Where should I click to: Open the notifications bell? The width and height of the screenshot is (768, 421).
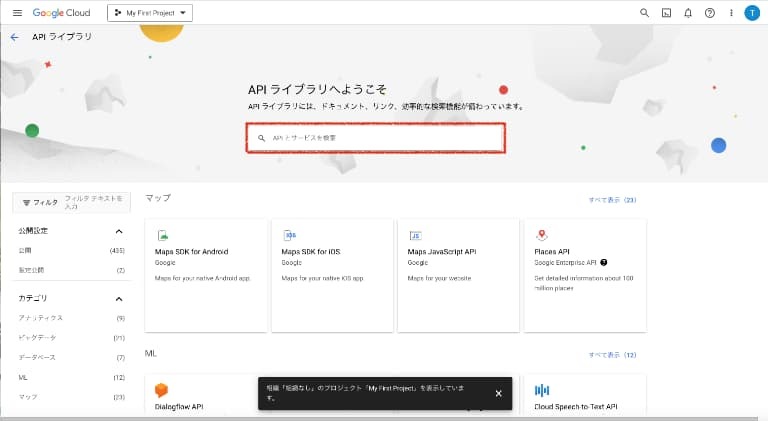click(688, 13)
